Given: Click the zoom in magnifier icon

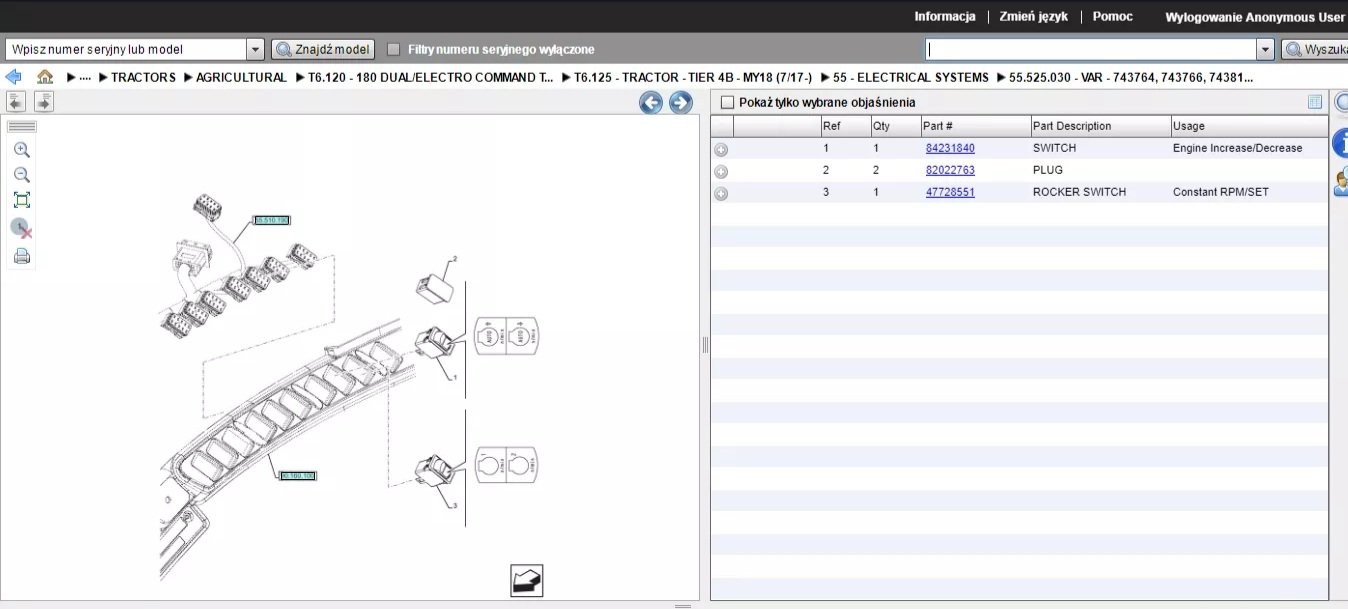Looking at the screenshot, I should pyautogui.click(x=21, y=150).
